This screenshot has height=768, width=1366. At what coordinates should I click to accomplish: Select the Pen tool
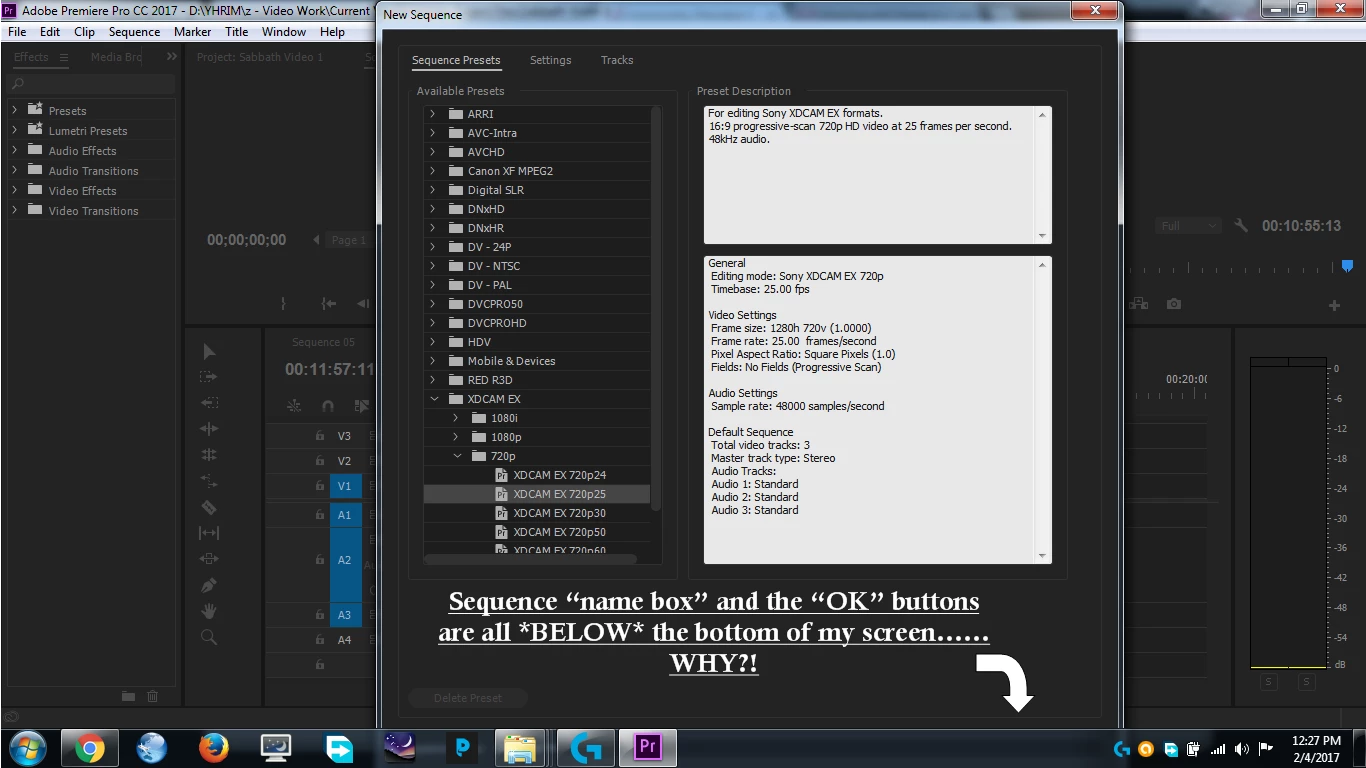pos(209,585)
